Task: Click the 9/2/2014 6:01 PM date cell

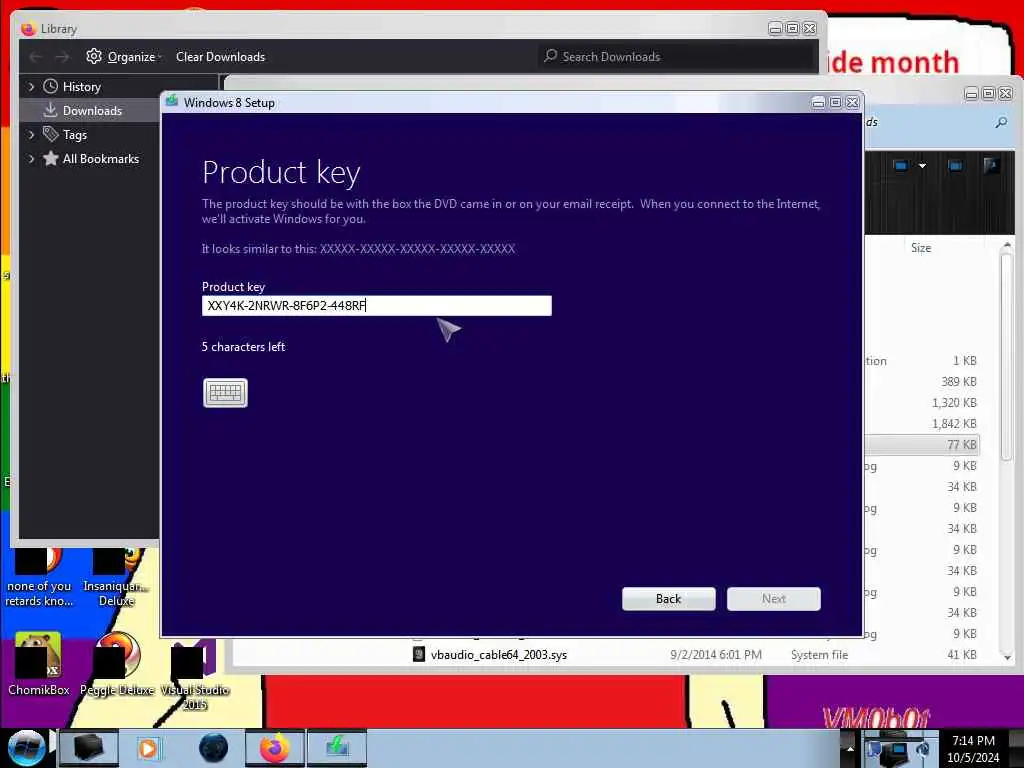Action: click(716, 655)
